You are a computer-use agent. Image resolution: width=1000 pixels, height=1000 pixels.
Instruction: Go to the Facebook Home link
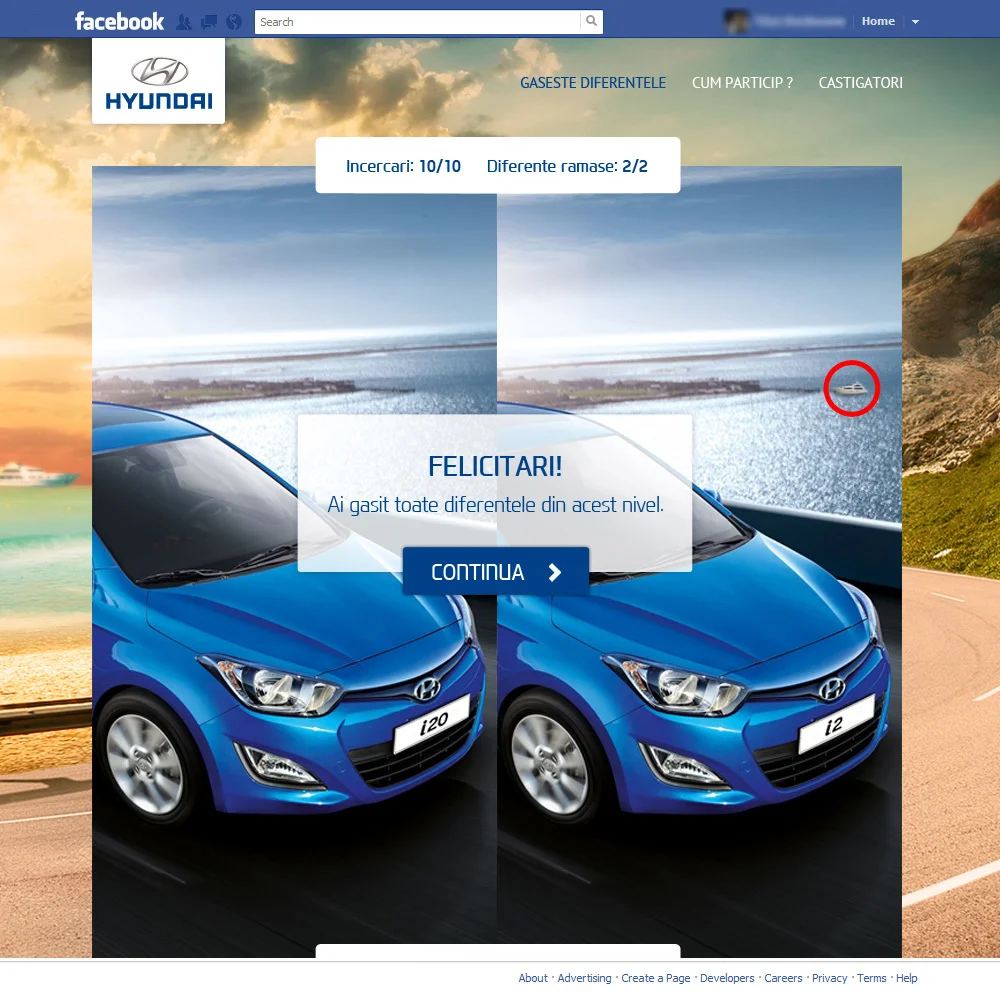[878, 21]
